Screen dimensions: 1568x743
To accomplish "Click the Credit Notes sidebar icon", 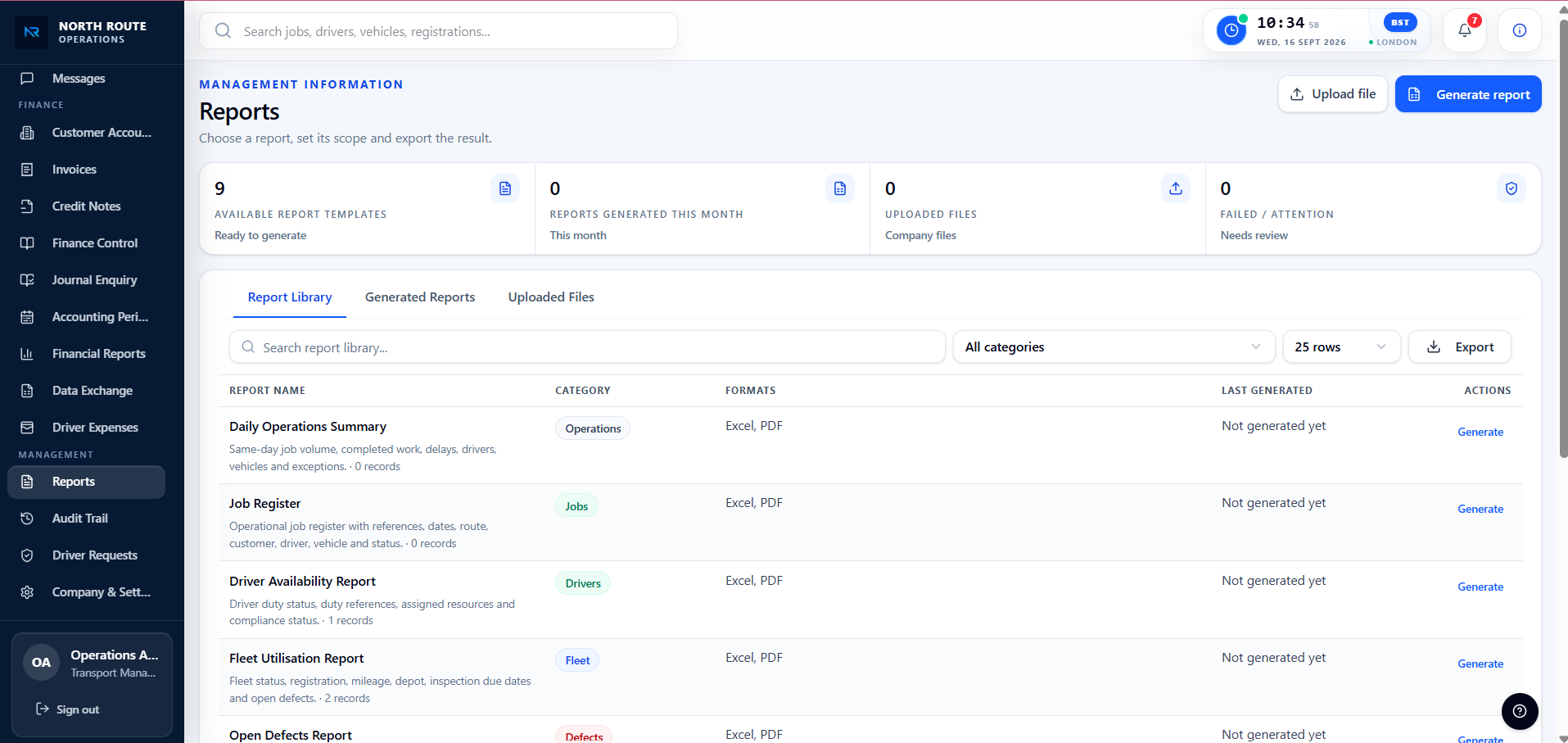I will [27, 206].
